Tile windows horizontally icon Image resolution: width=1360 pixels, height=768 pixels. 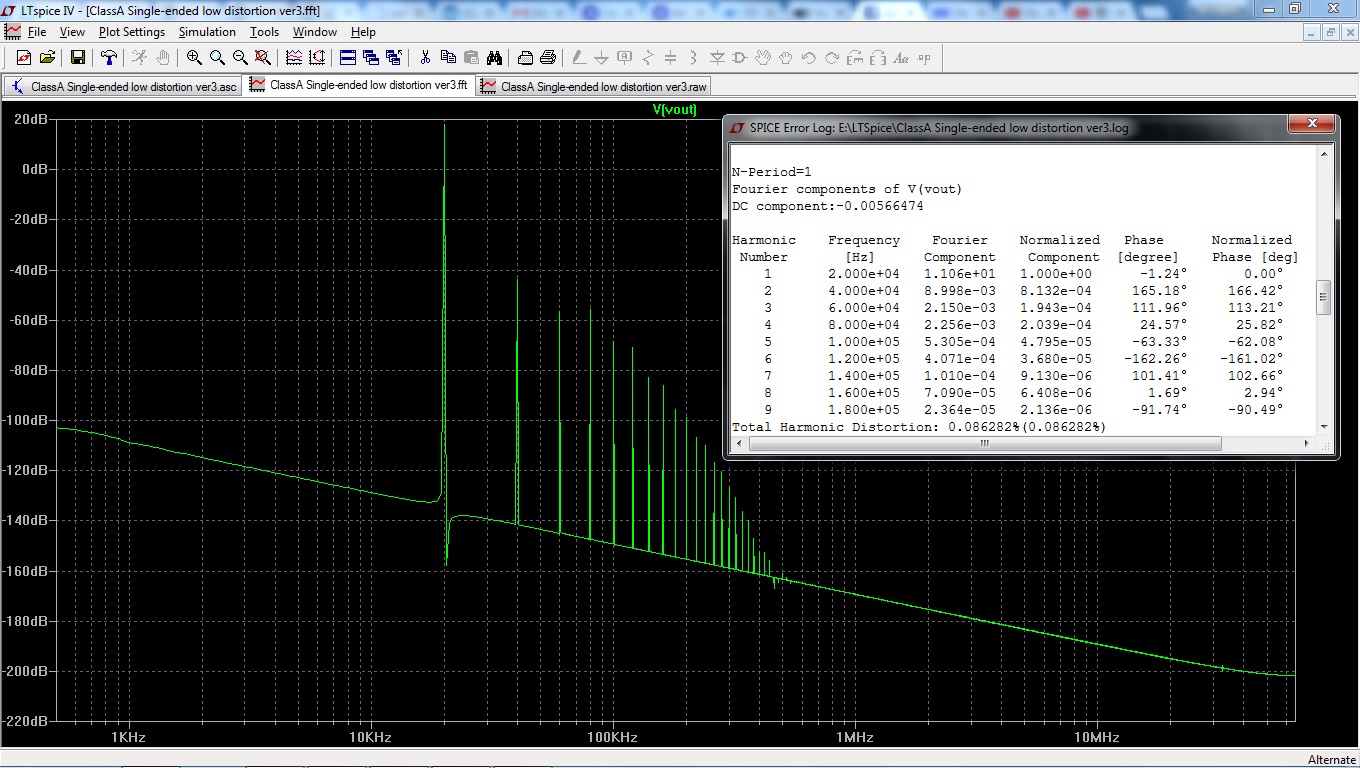point(348,57)
